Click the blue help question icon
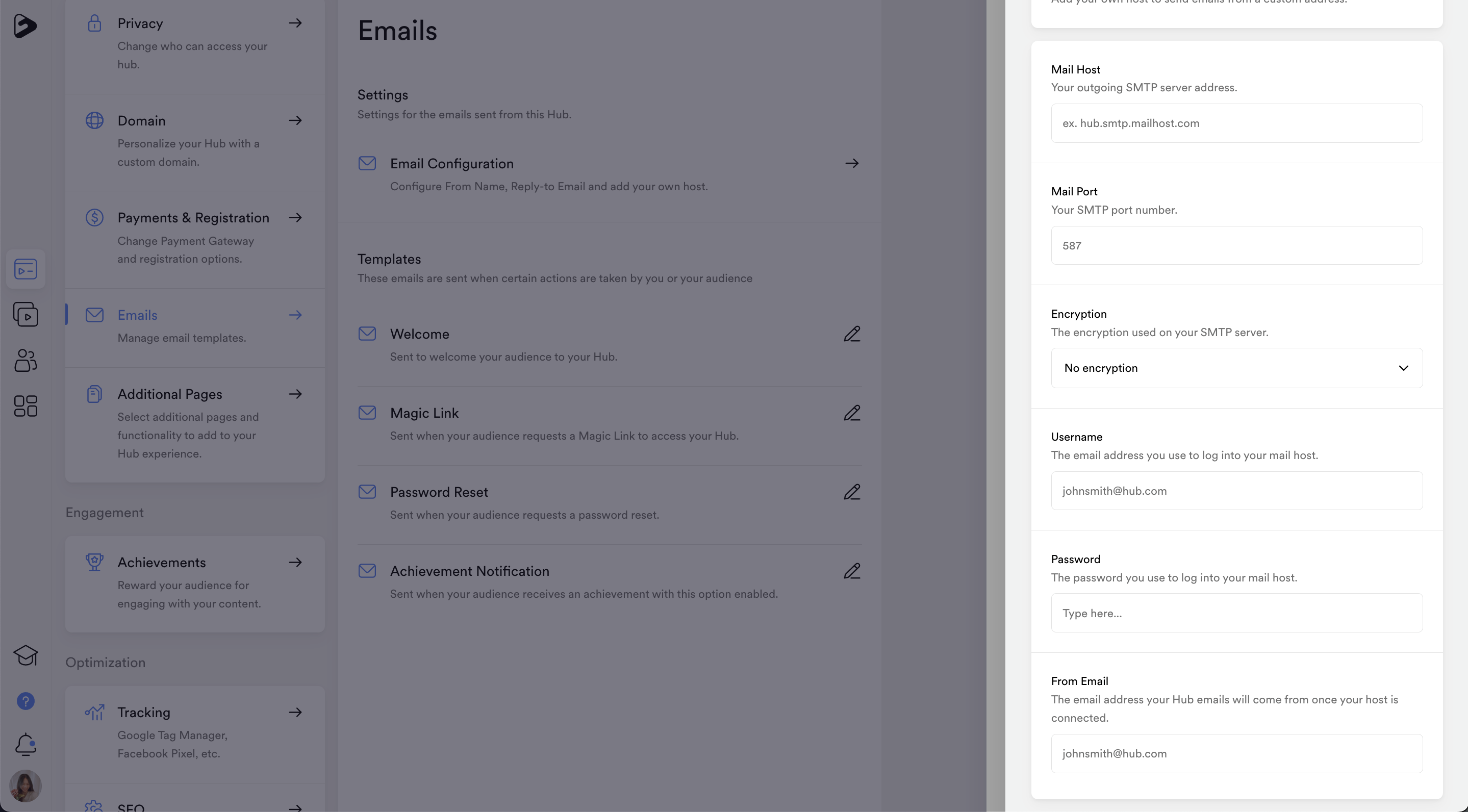1468x812 pixels. [26, 701]
